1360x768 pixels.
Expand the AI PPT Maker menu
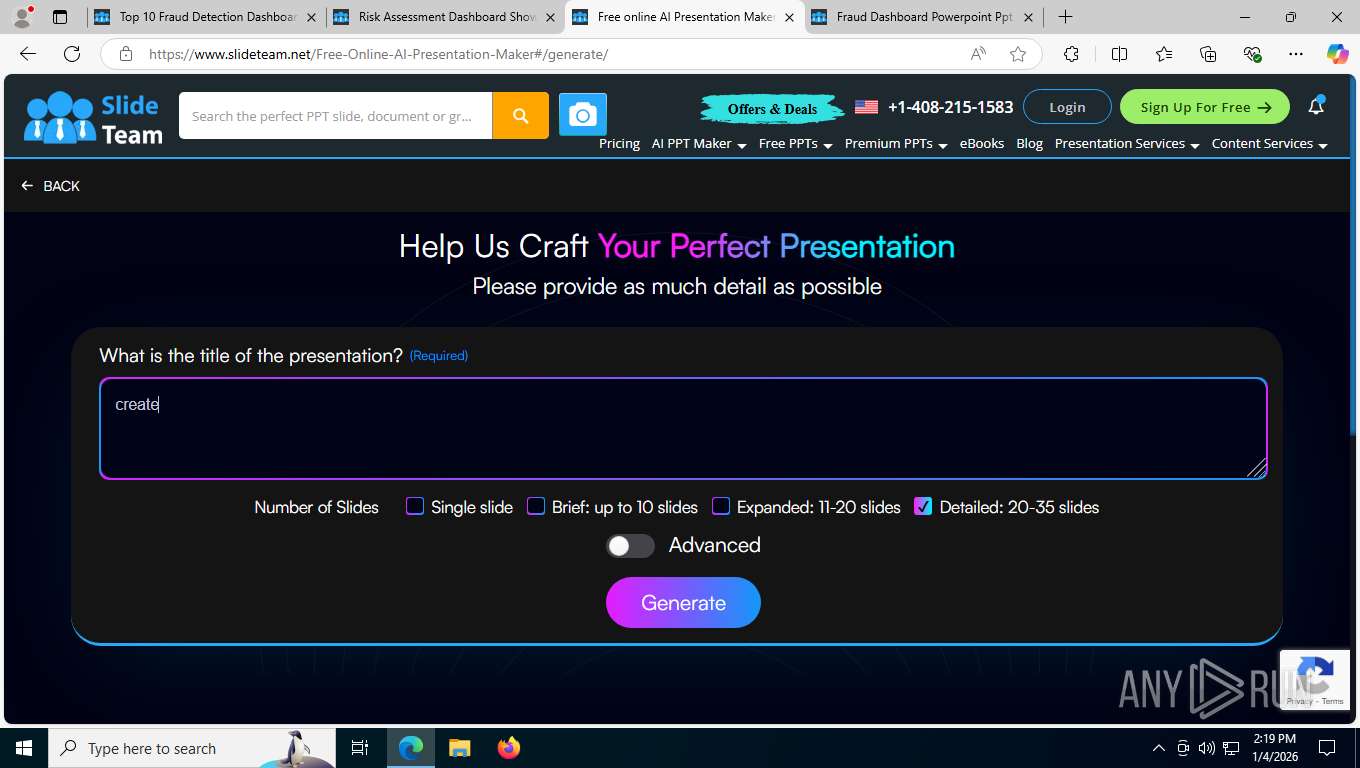coord(699,144)
